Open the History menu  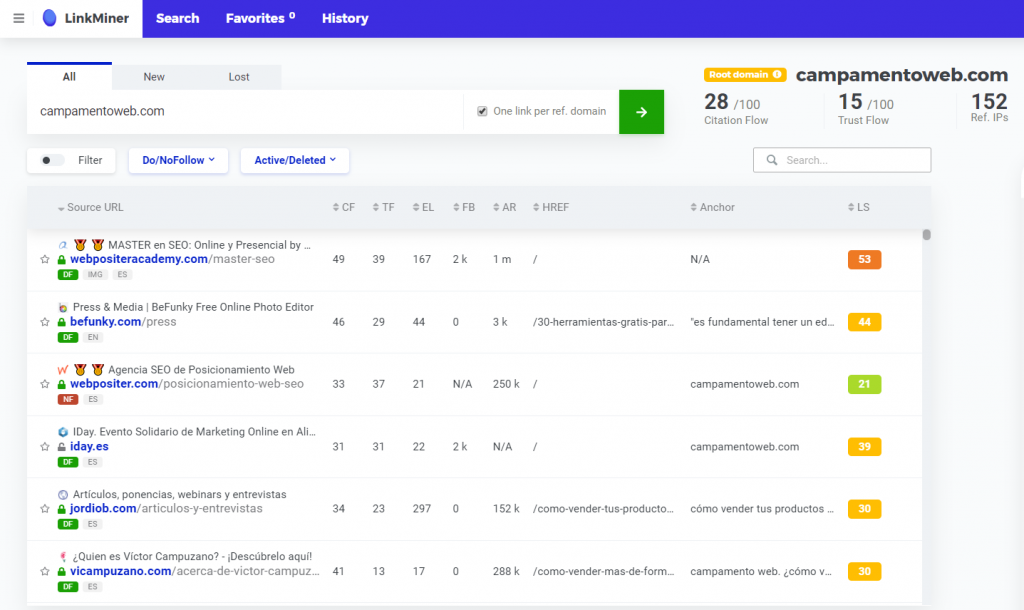pyautogui.click(x=345, y=18)
